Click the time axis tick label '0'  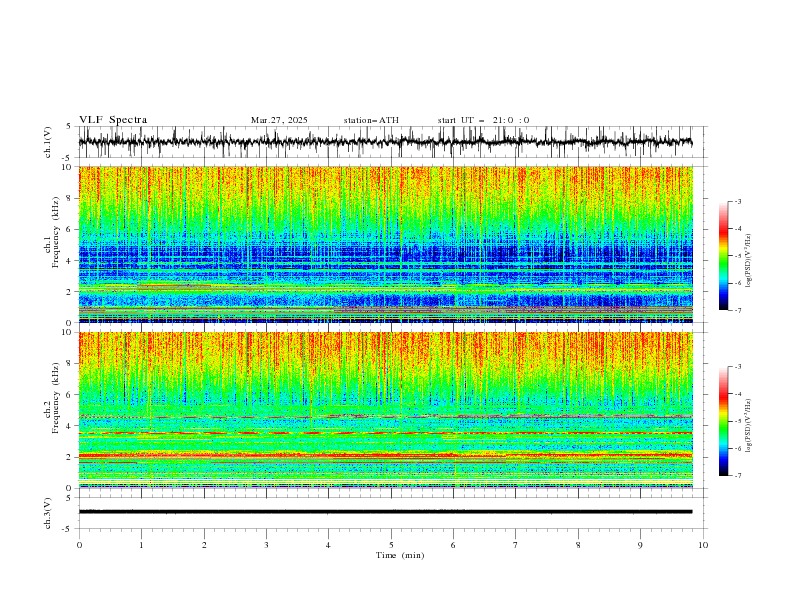[79, 545]
